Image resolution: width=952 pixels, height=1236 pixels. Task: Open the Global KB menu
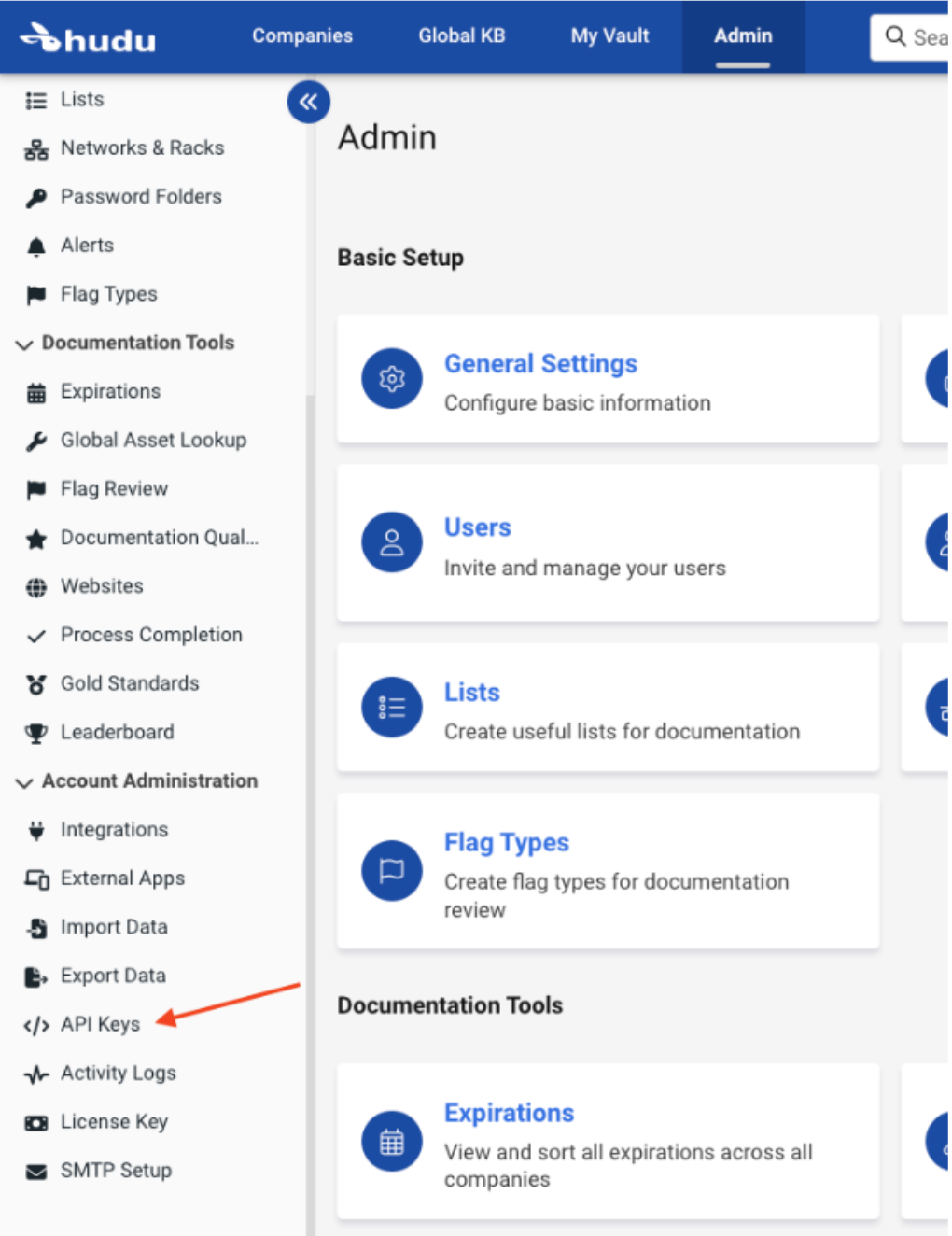tap(461, 36)
